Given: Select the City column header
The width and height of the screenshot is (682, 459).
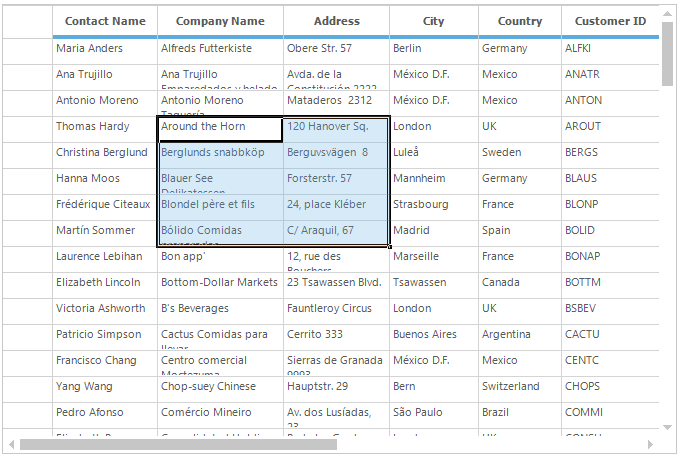Looking at the screenshot, I should (433, 21).
